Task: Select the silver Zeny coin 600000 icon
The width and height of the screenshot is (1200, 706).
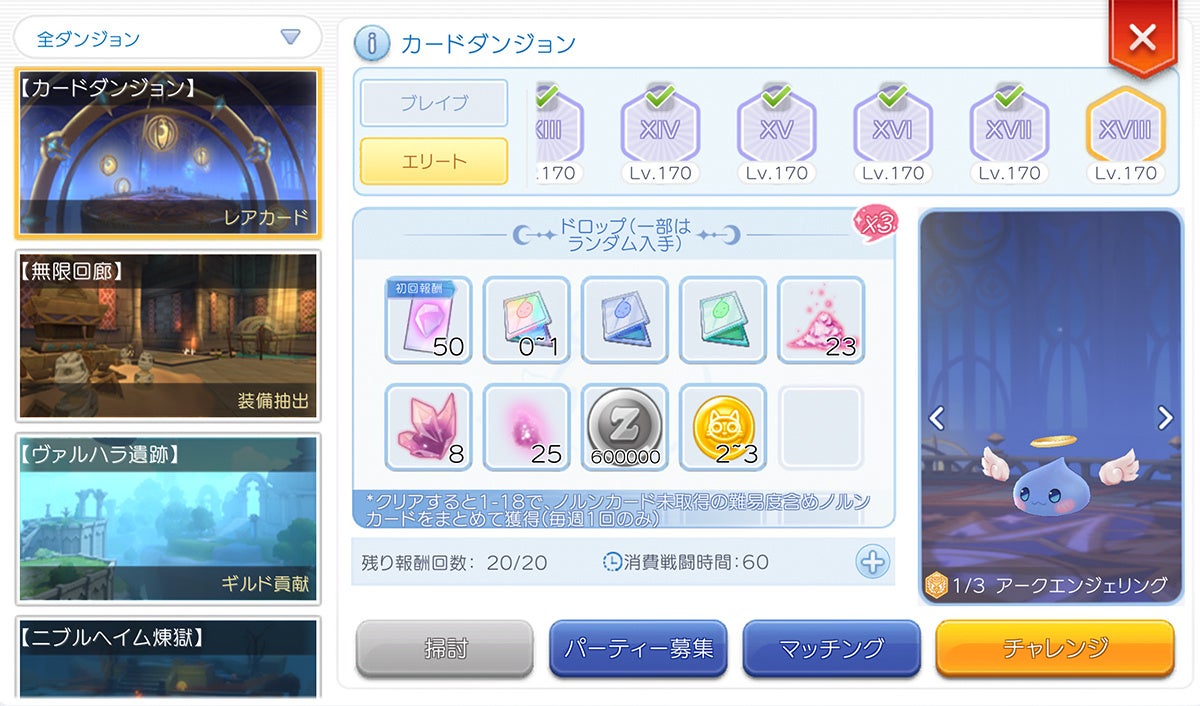Action: tap(624, 427)
